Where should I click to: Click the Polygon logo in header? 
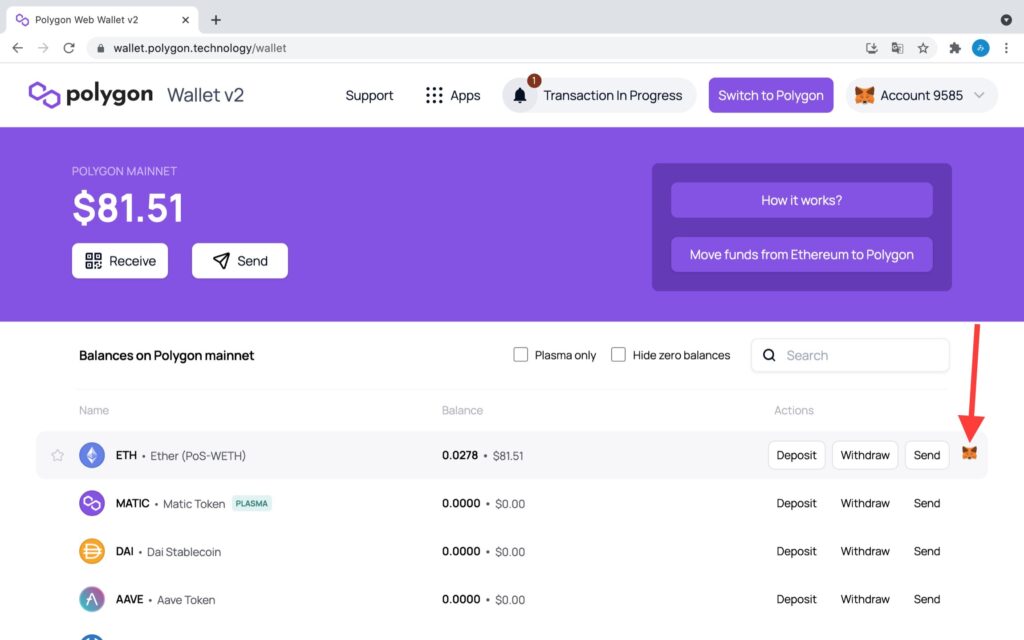(x=90, y=95)
